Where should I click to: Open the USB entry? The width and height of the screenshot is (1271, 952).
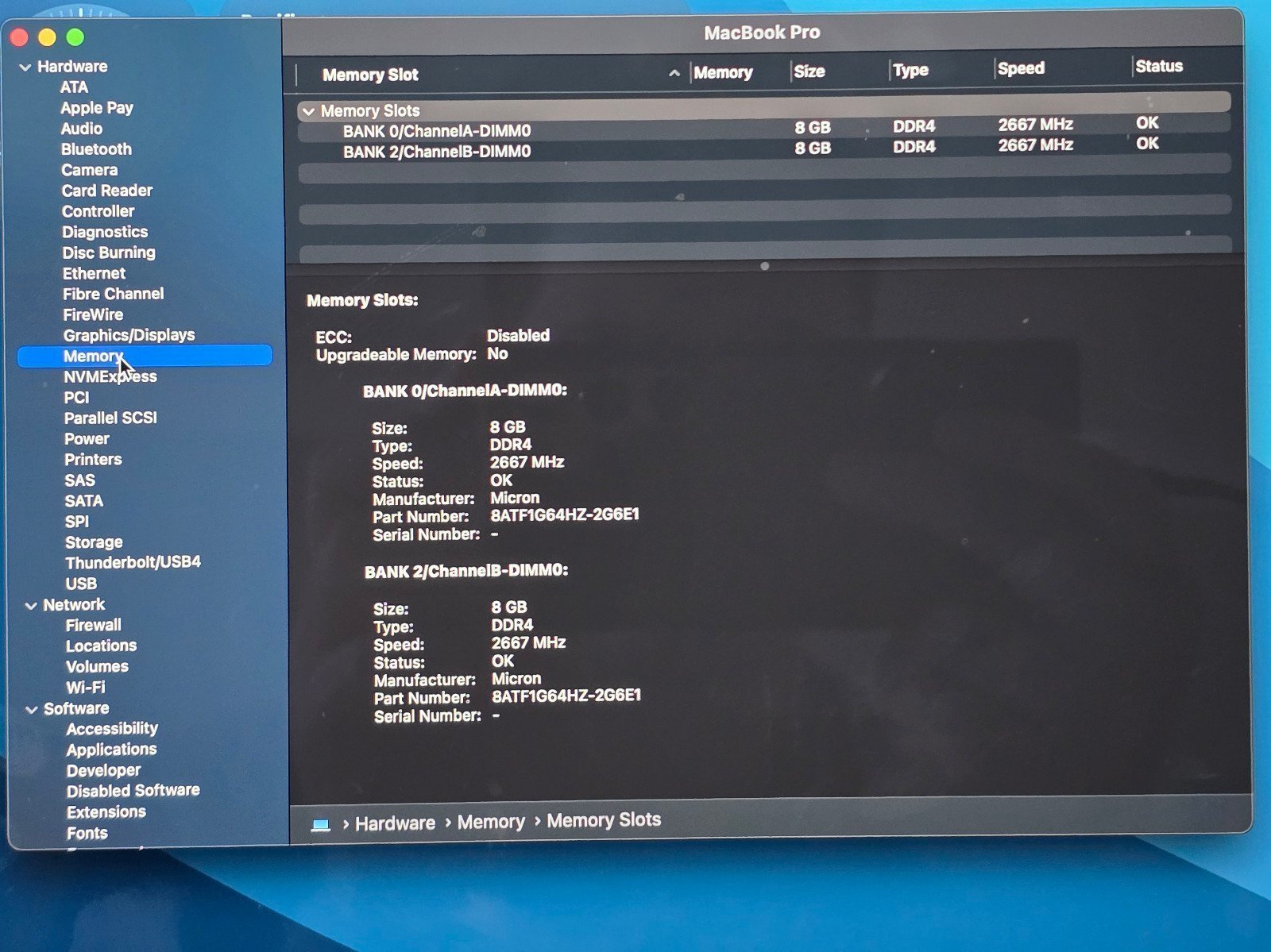point(81,584)
